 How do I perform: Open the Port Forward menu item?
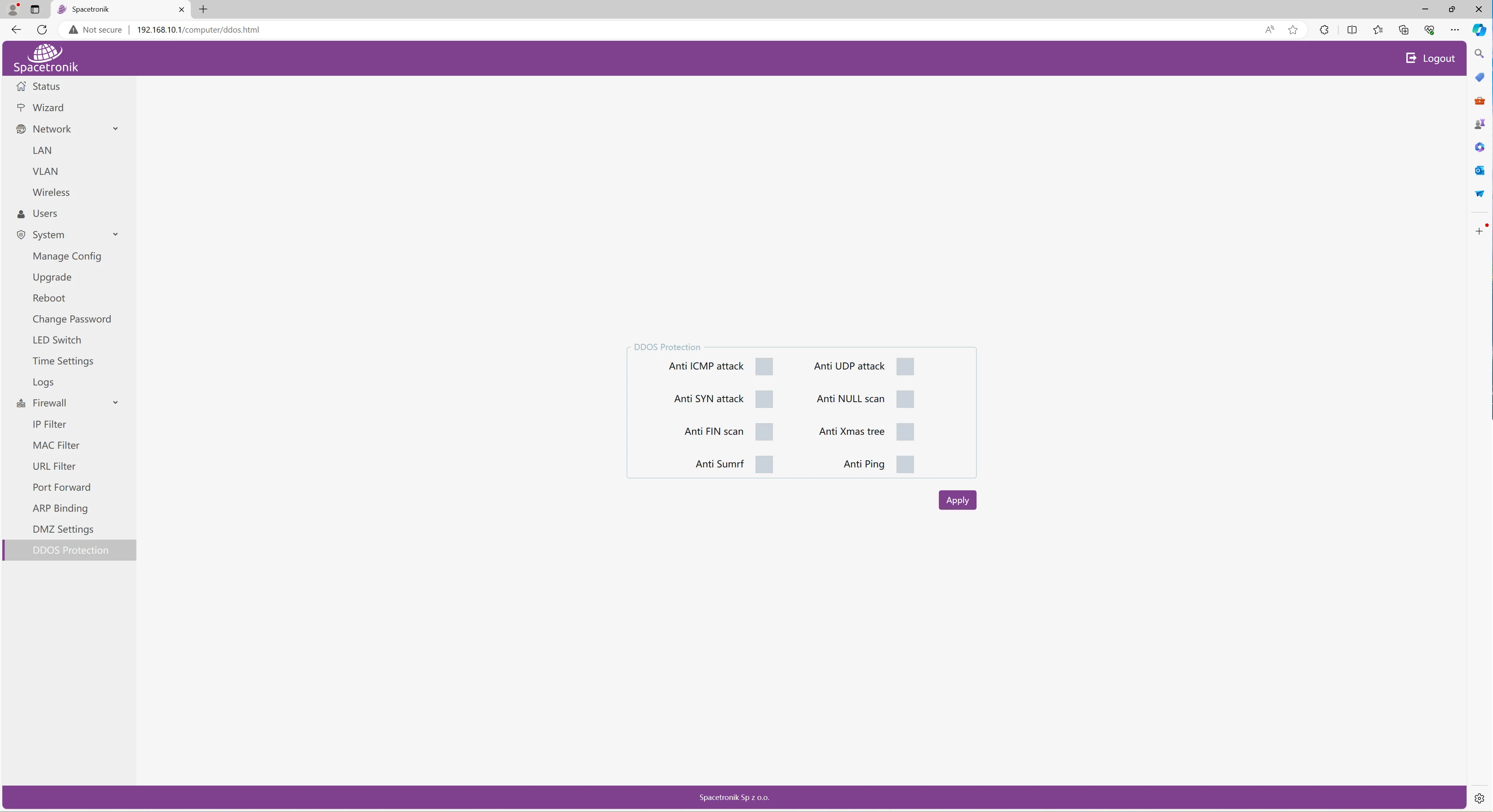[x=61, y=488]
